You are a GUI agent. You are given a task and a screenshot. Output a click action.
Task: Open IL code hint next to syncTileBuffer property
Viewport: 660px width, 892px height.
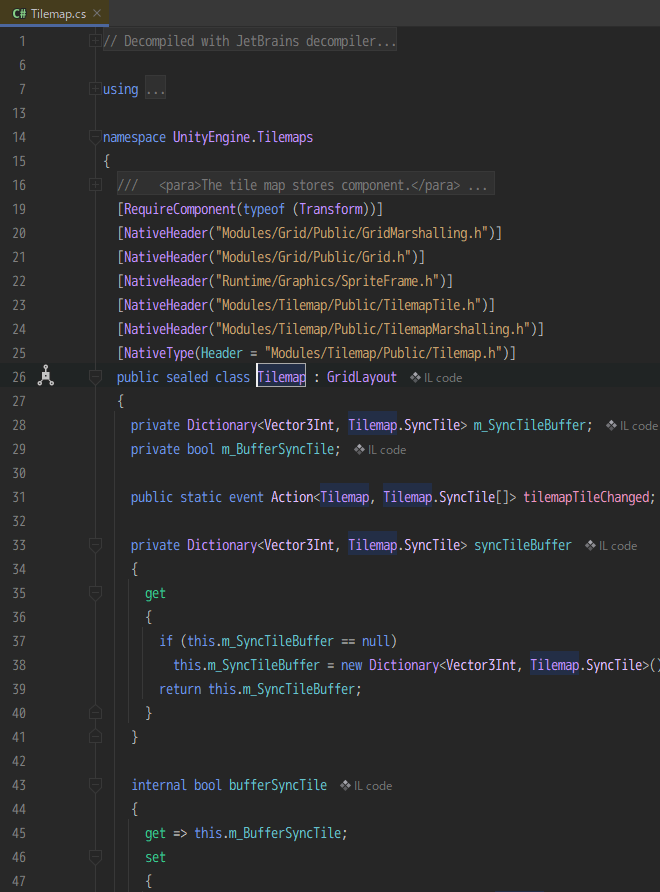(611, 546)
